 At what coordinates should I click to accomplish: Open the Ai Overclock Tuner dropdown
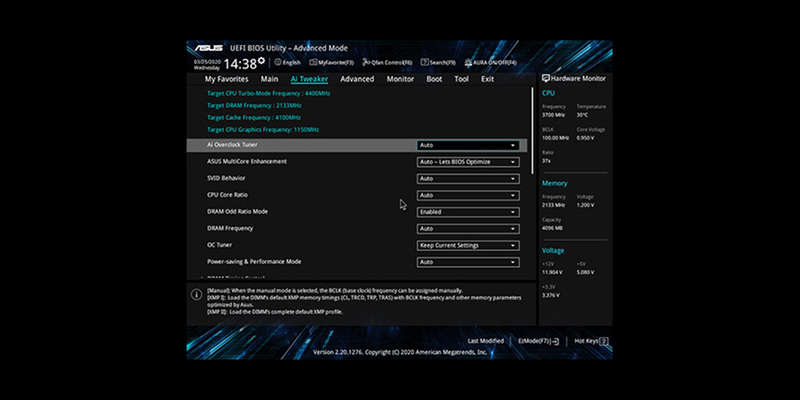468,145
